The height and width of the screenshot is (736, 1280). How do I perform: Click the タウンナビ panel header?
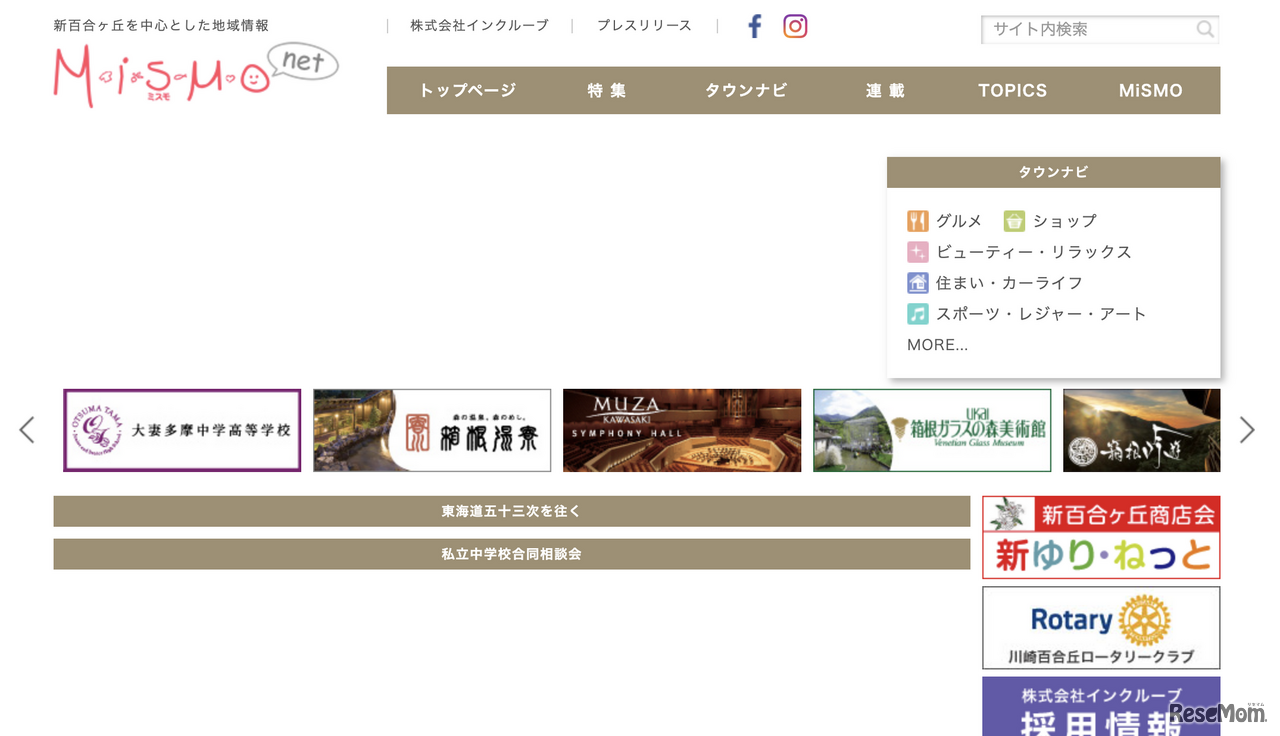tap(1054, 172)
